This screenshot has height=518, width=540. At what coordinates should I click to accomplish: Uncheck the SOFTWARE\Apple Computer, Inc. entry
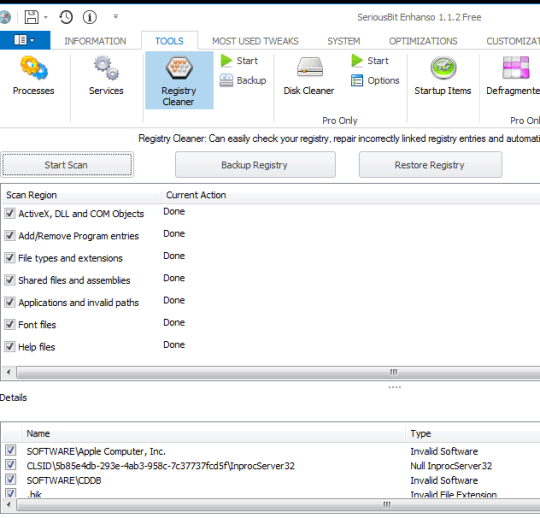[11, 450]
